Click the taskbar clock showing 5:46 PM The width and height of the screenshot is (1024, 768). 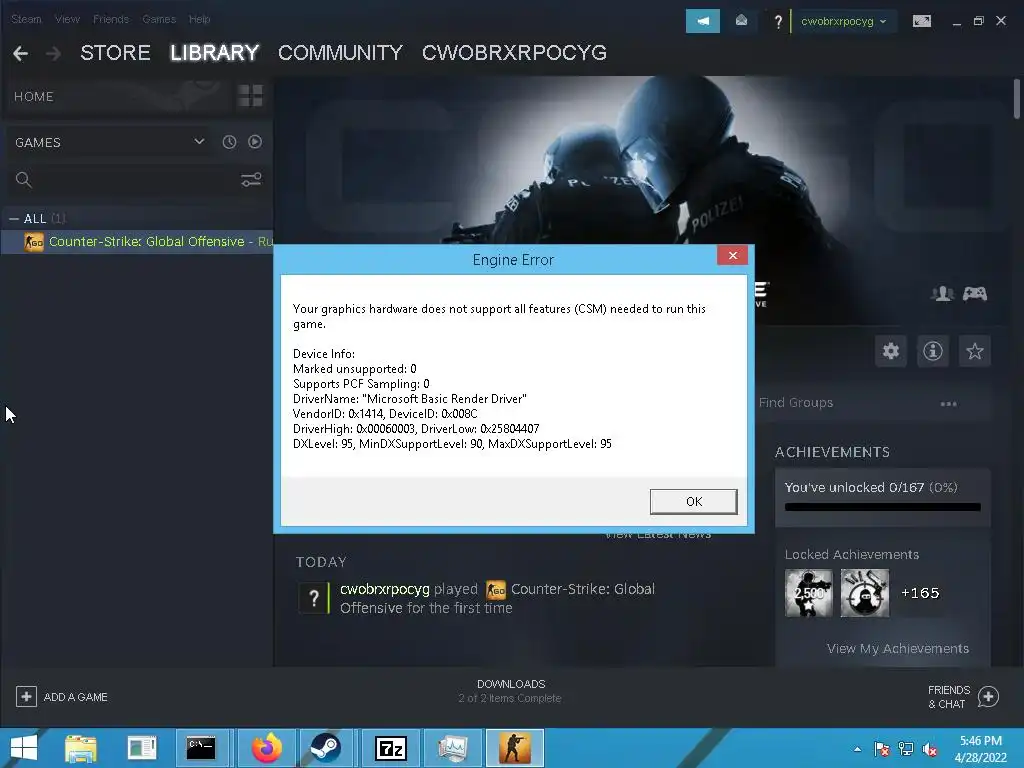[x=980, y=748]
